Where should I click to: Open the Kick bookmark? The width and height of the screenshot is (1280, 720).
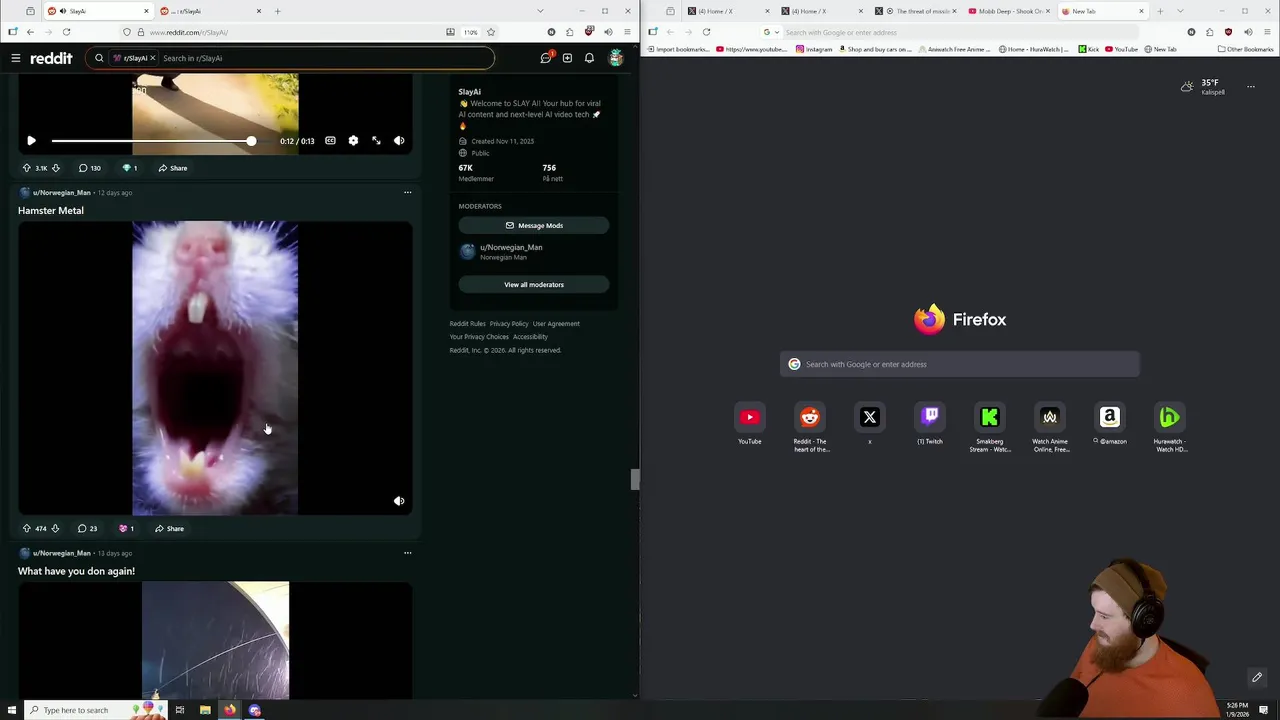coord(1088,49)
